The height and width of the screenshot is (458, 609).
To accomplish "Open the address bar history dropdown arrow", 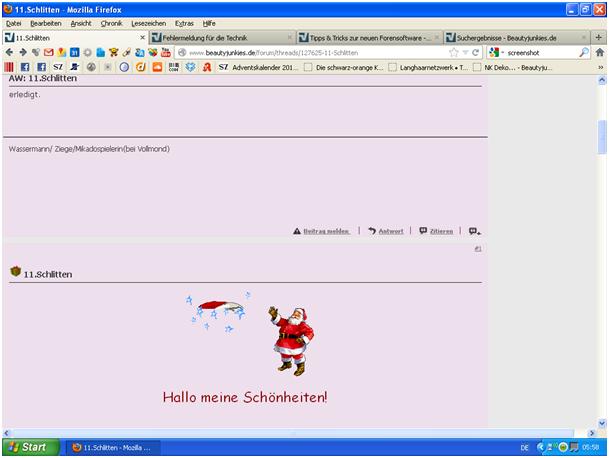I will pyautogui.click(x=465, y=52).
